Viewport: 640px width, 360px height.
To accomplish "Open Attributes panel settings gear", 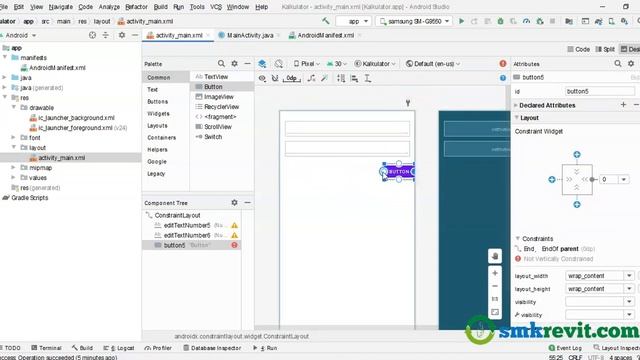I will pyautogui.click(x=631, y=64).
